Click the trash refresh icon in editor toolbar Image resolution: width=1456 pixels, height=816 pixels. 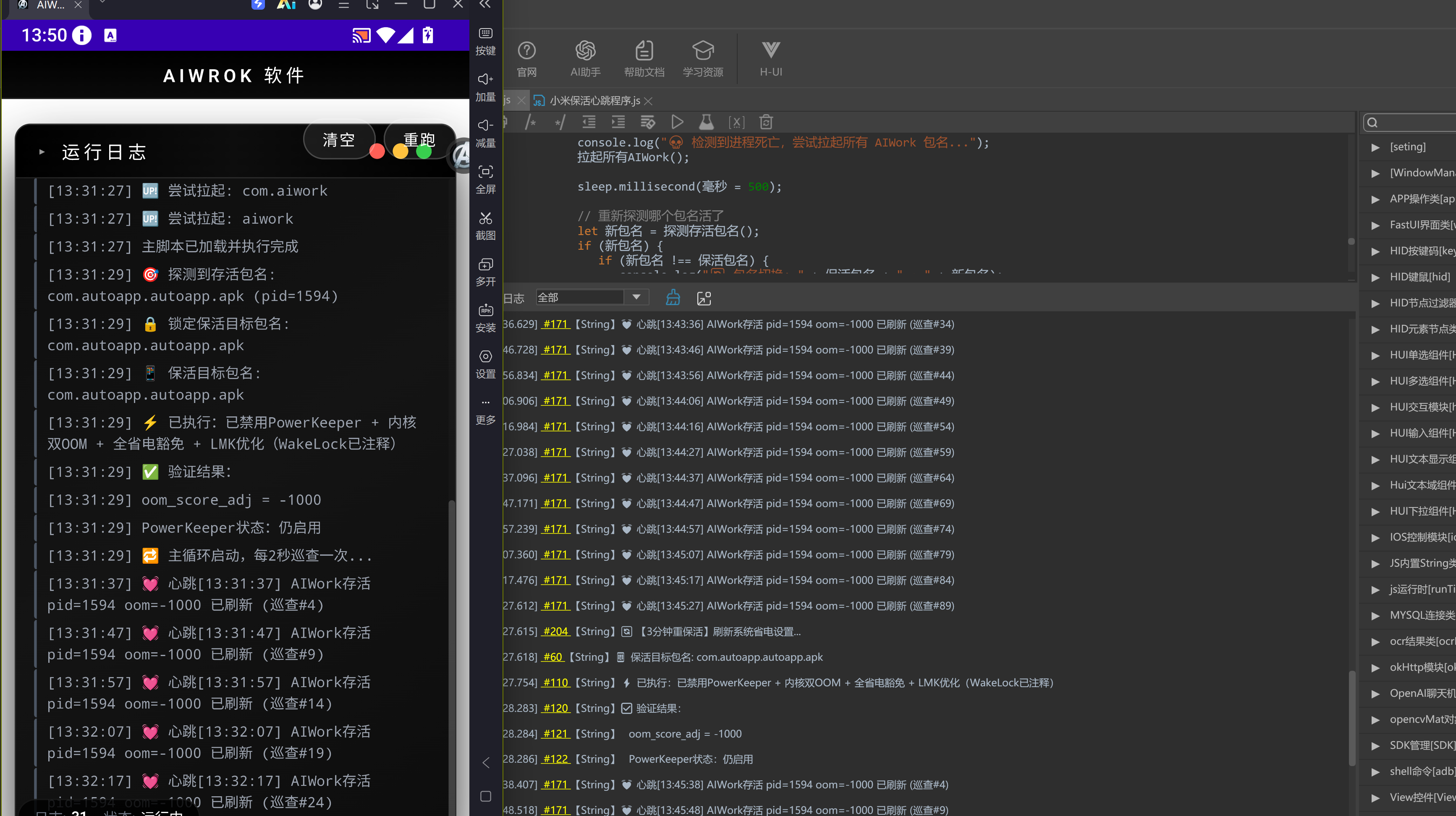click(766, 122)
